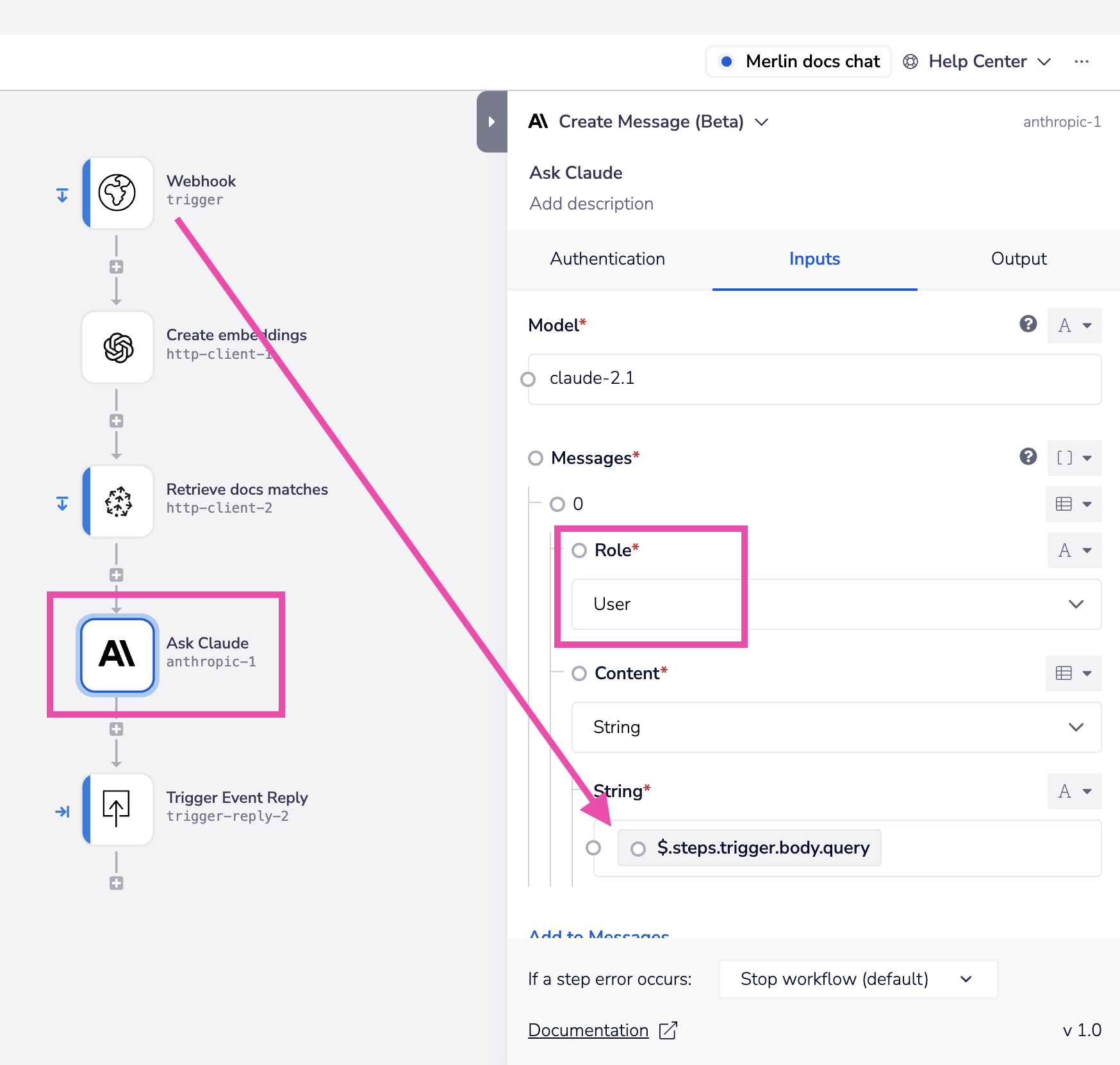The image size is (1120, 1065).
Task: Open the Role dropdown showing User
Action: (836, 604)
